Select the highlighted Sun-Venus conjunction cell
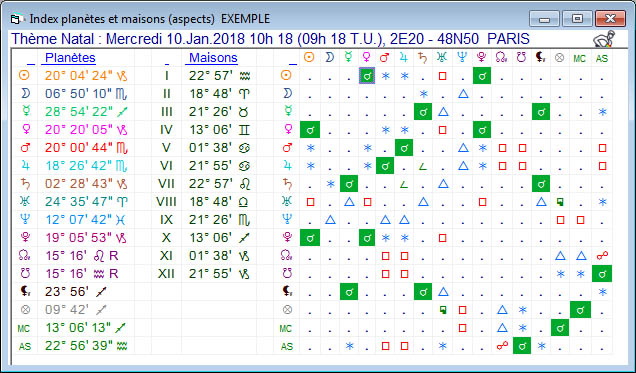This screenshot has height=373, width=636. 367,76
